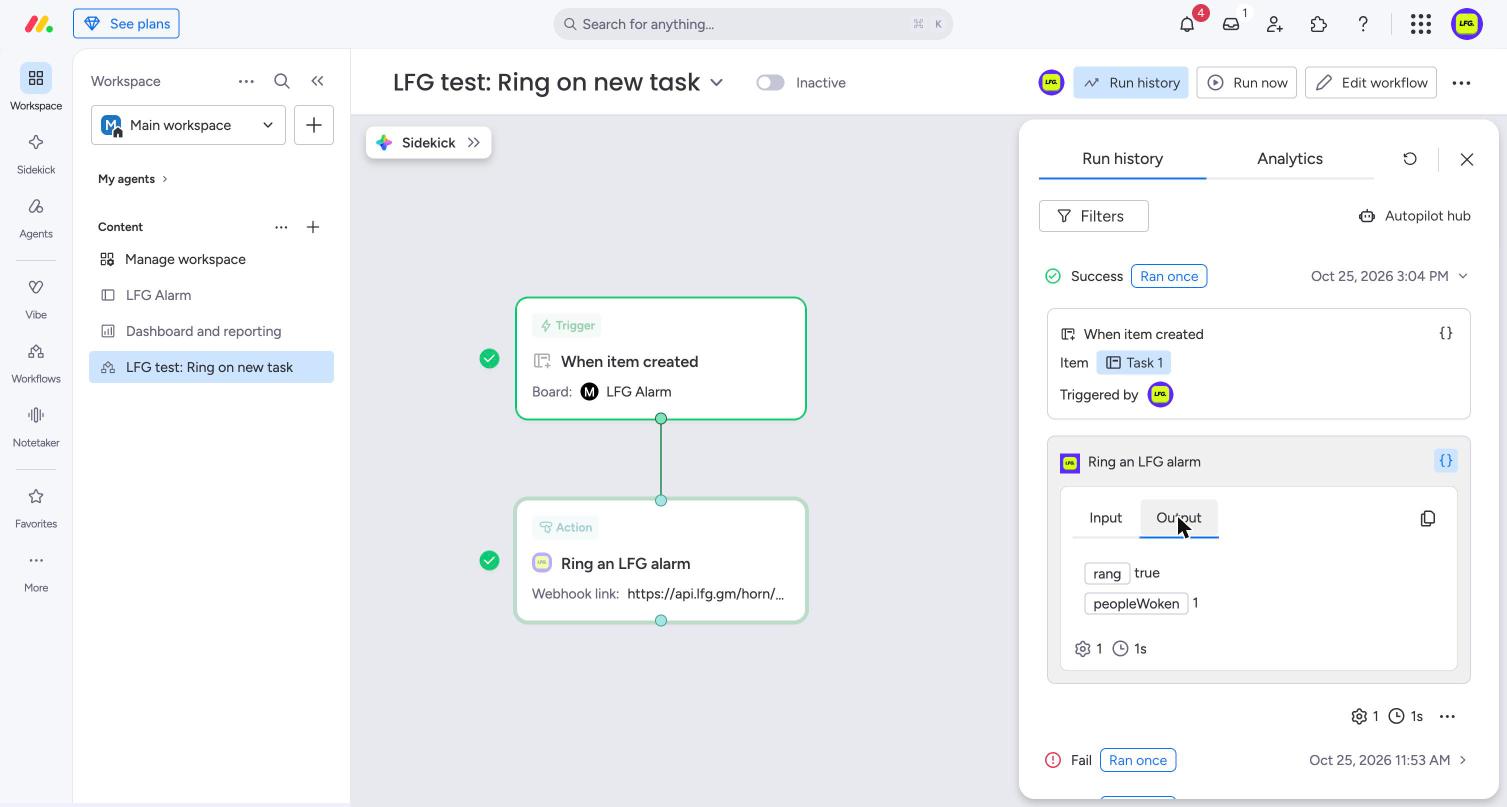Open Favorites in the left rail
This screenshot has width=1507, height=807.
36,506
